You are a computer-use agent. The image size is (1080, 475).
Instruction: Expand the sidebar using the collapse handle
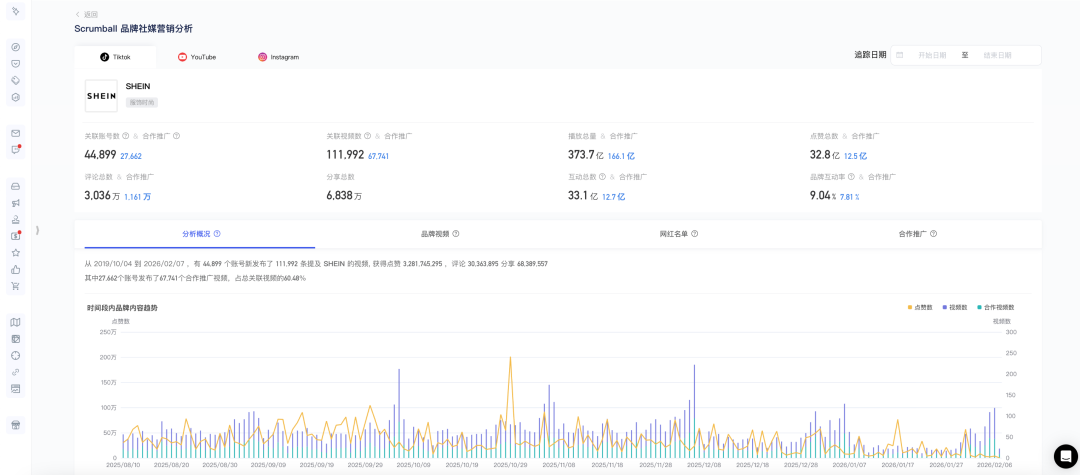(37, 230)
